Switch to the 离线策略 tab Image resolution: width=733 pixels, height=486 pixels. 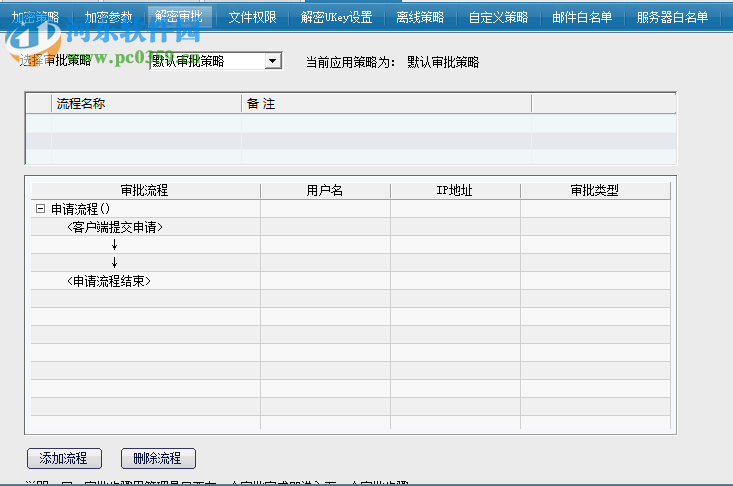click(x=420, y=17)
